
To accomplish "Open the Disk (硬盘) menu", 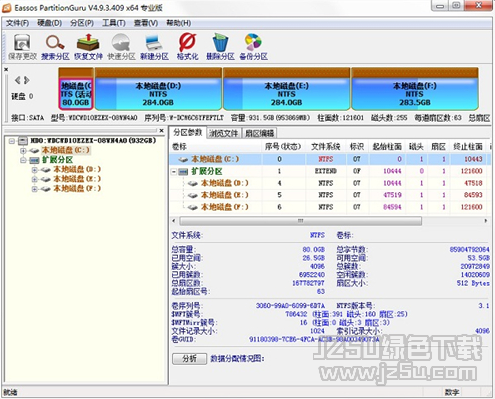I will [49, 23].
